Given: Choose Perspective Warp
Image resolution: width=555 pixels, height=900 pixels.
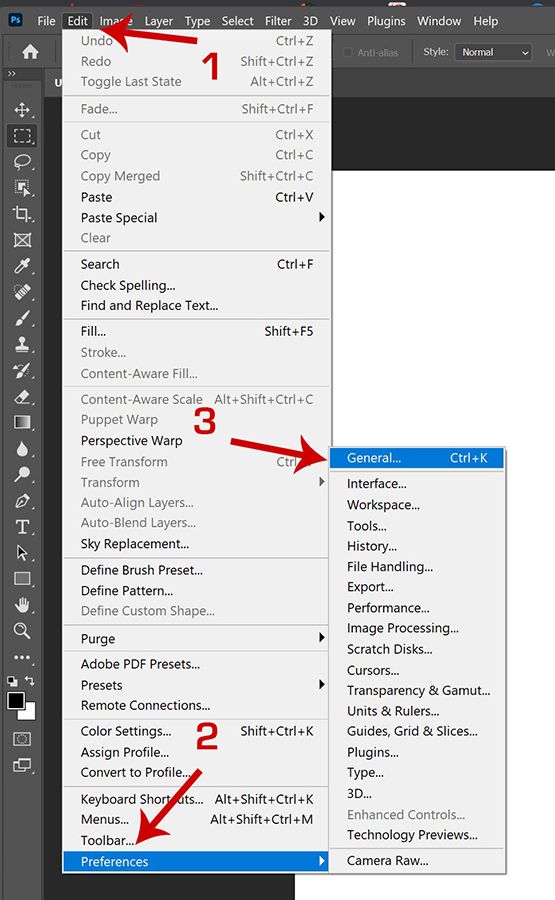Looking at the screenshot, I should (196, 440).
